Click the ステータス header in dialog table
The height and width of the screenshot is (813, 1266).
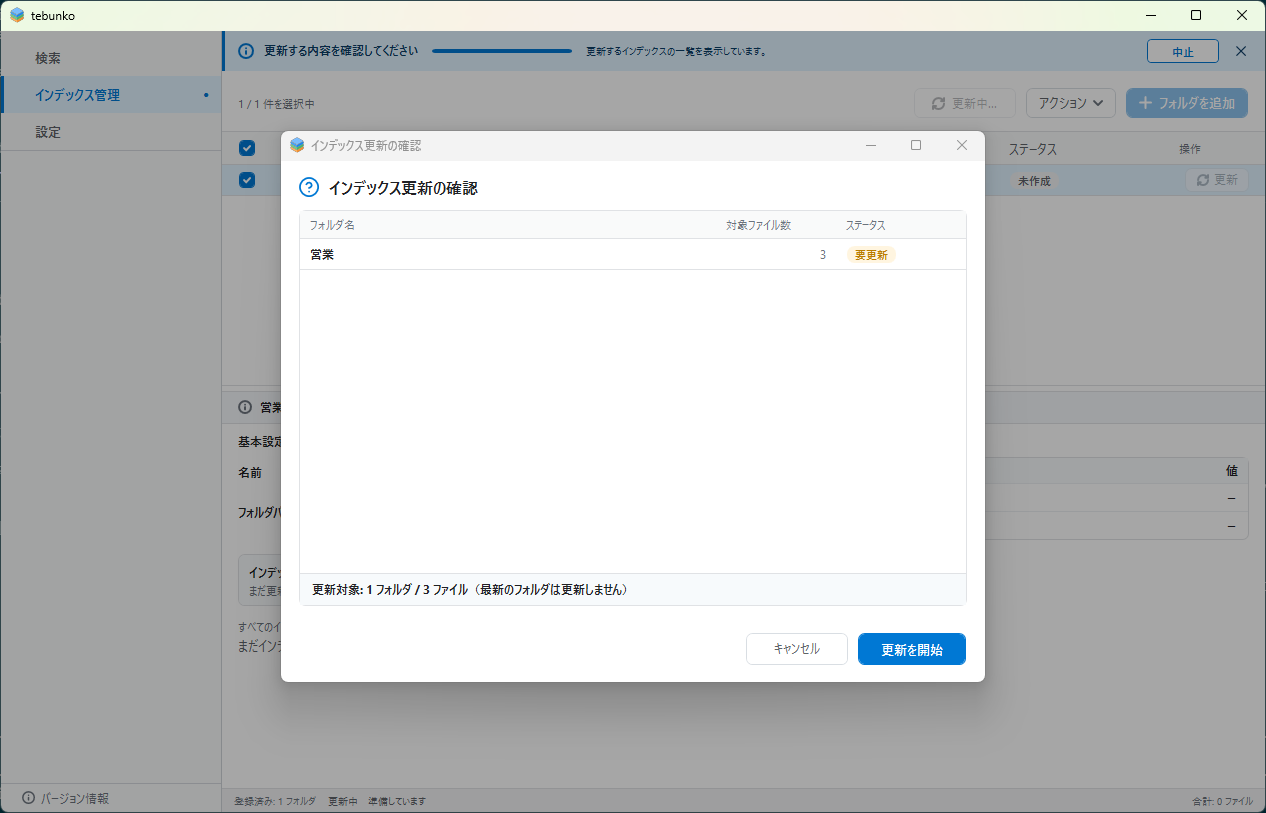pos(865,225)
